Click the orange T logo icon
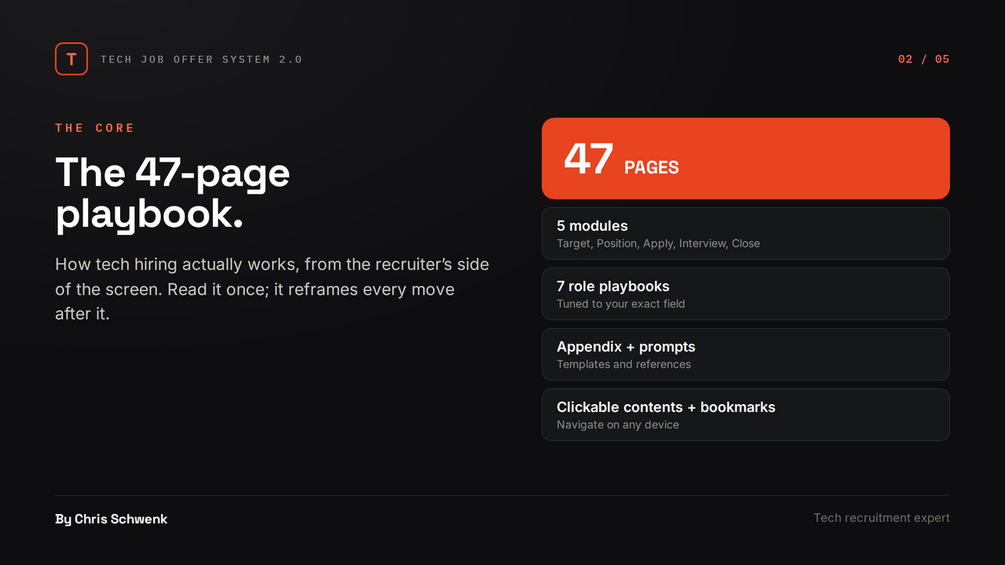 pyautogui.click(x=71, y=59)
